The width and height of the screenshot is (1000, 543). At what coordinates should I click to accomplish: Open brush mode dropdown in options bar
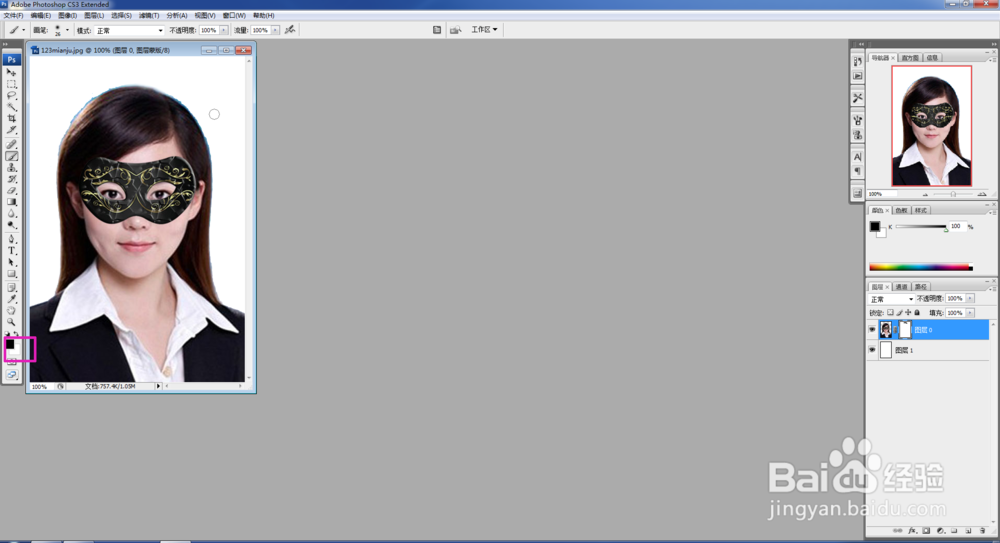[129, 30]
